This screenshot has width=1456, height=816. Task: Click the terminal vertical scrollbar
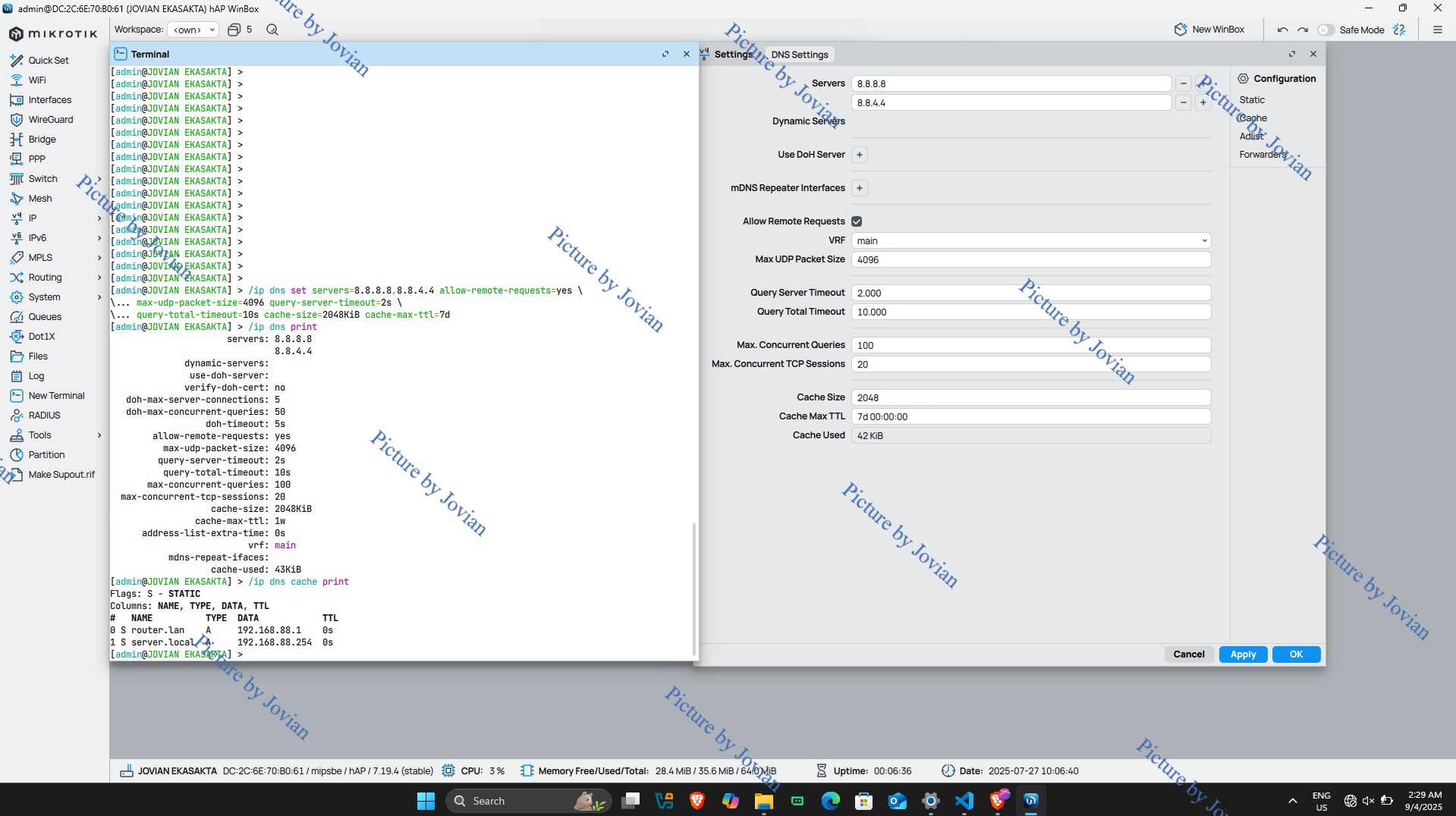tap(693, 589)
